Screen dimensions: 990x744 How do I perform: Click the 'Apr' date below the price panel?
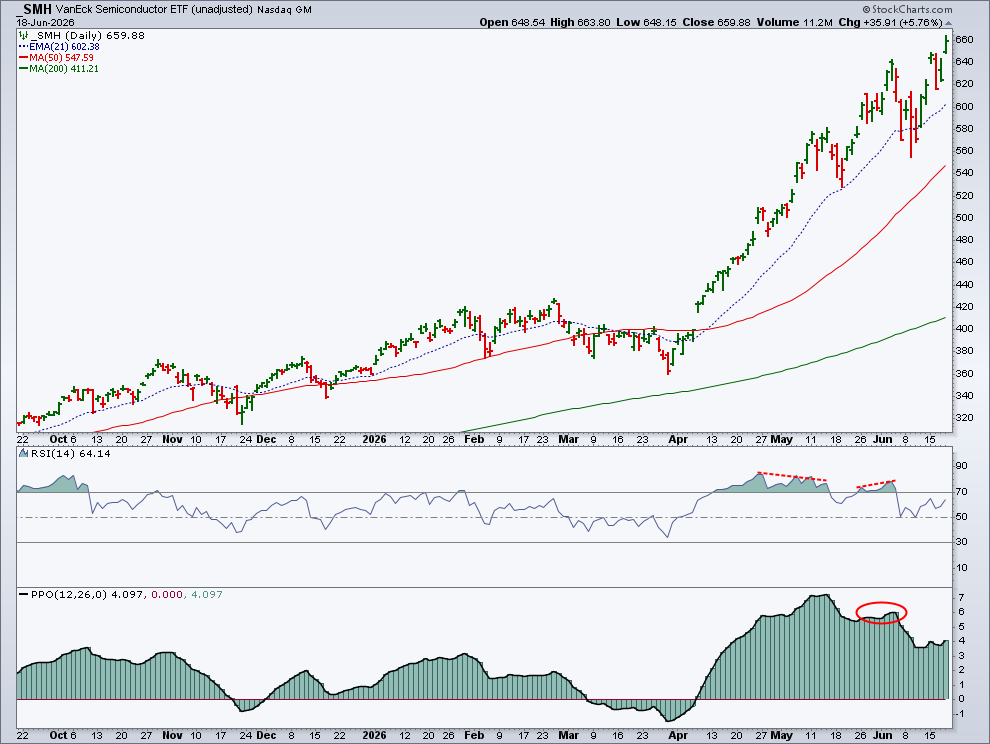point(678,440)
